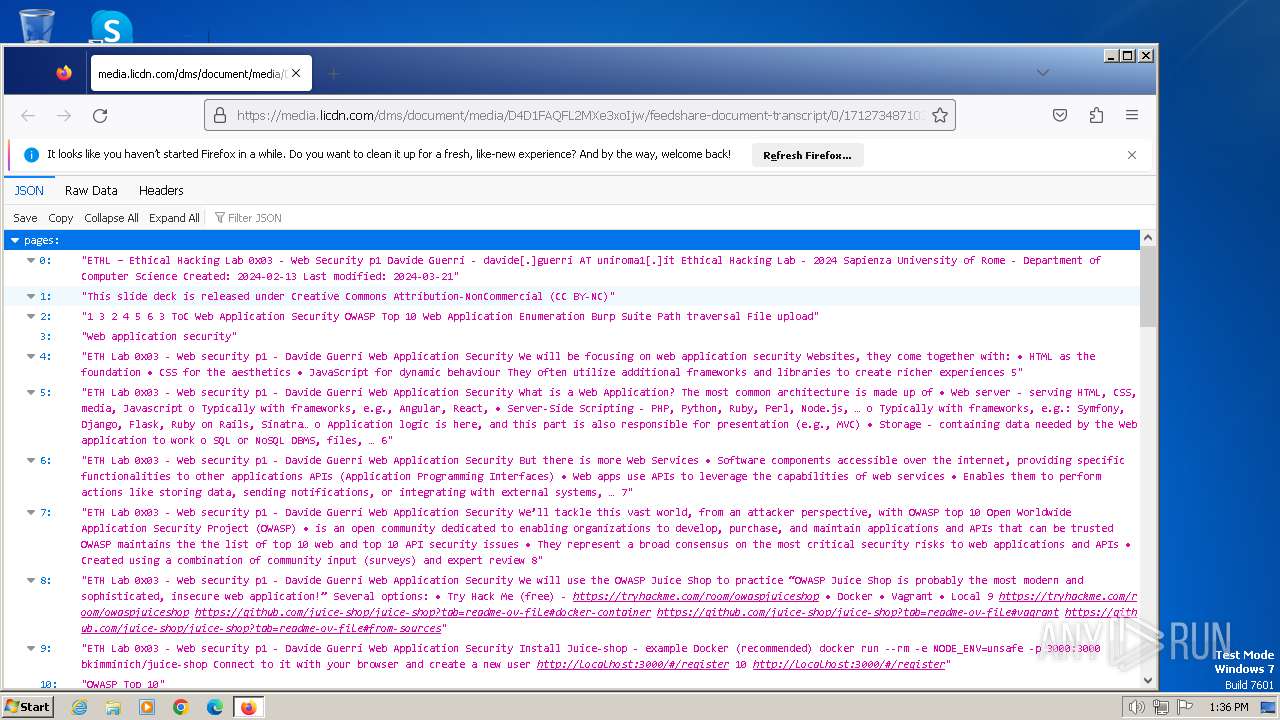Launch Microsoft Edge from the taskbar
1280x720 pixels.
click(215, 707)
